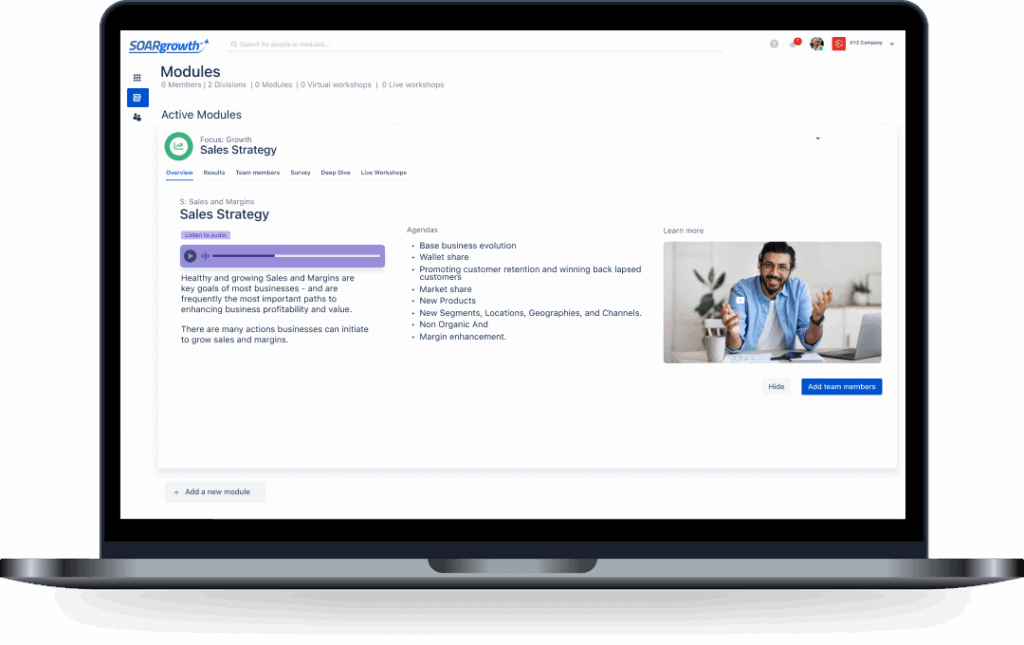This screenshot has height=645, width=1024.
Task: Collapse the Sales Strategy module card
Action: pyautogui.click(x=818, y=138)
